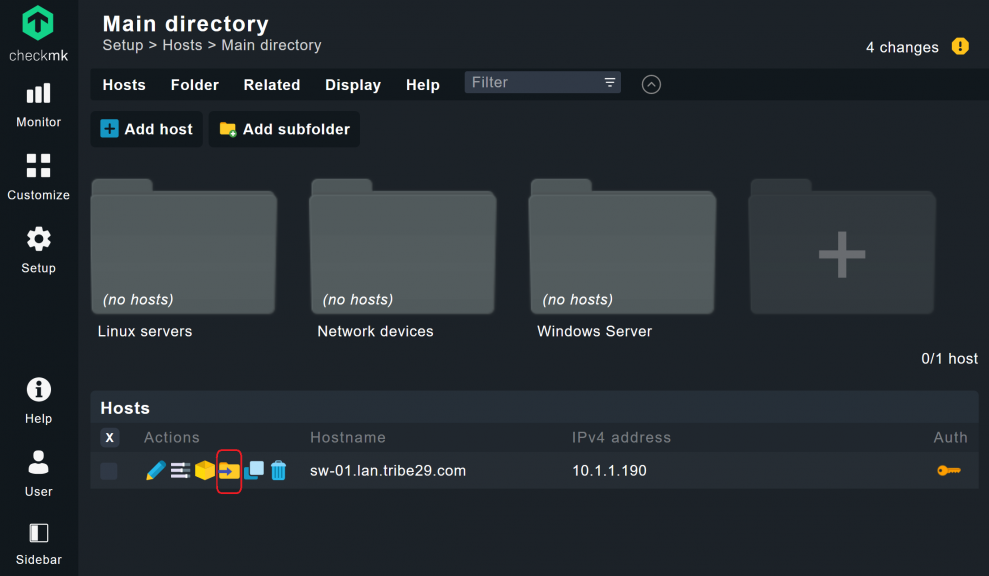This screenshot has height=576, width=989.
Task: Open the Setup gear in sidebar
Action: click(38, 249)
